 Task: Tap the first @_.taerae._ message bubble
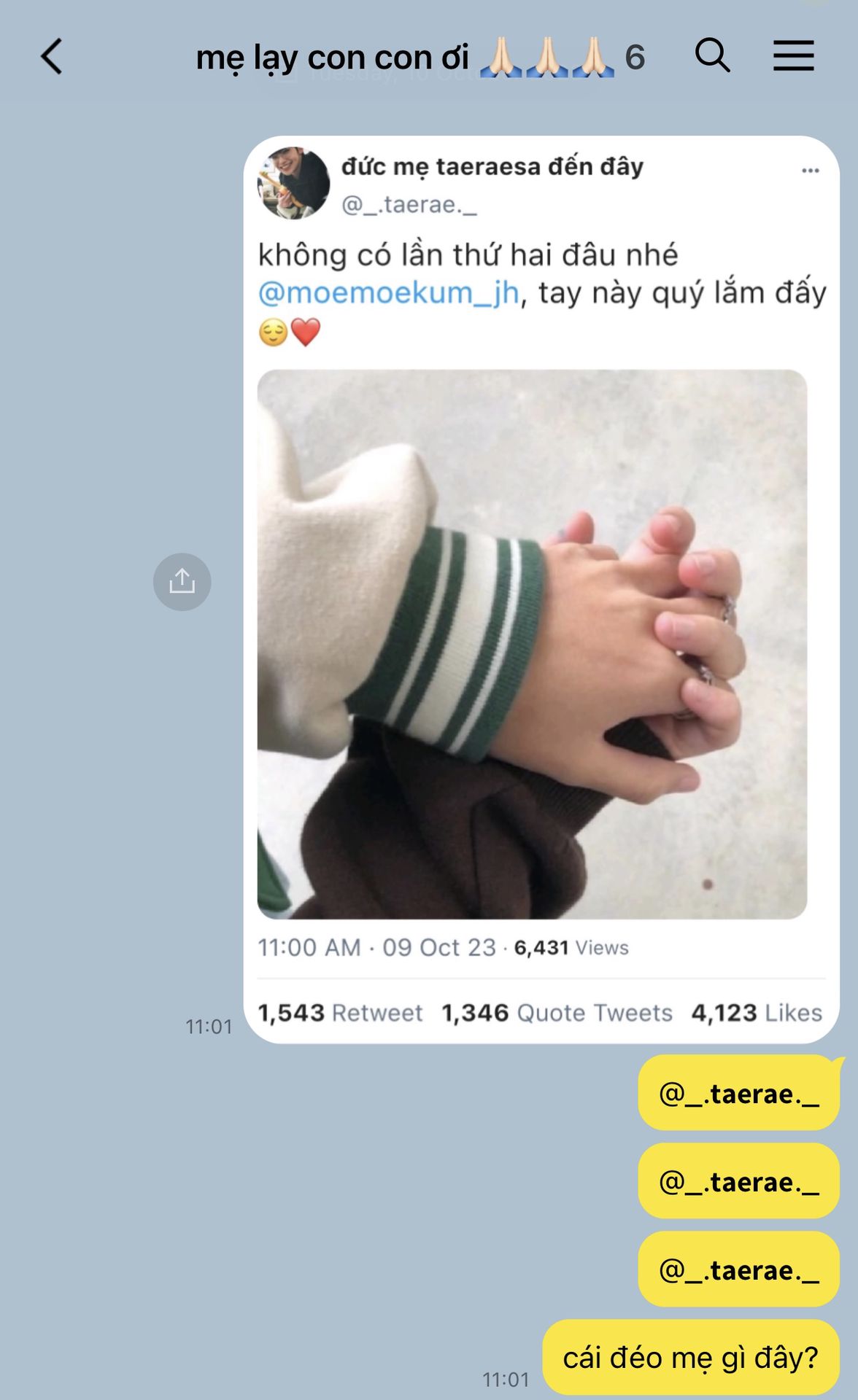click(738, 1092)
